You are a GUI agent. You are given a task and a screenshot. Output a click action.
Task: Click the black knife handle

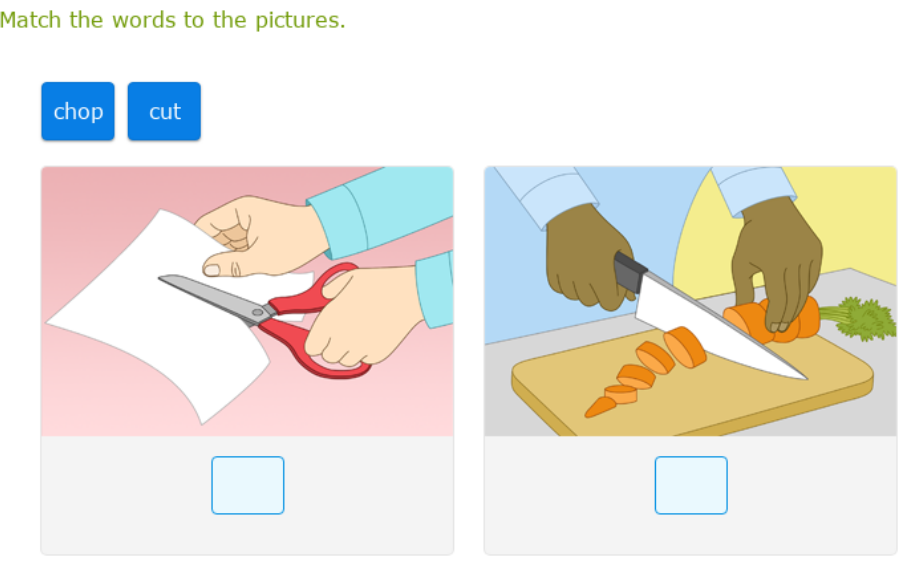click(x=629, y=272)
